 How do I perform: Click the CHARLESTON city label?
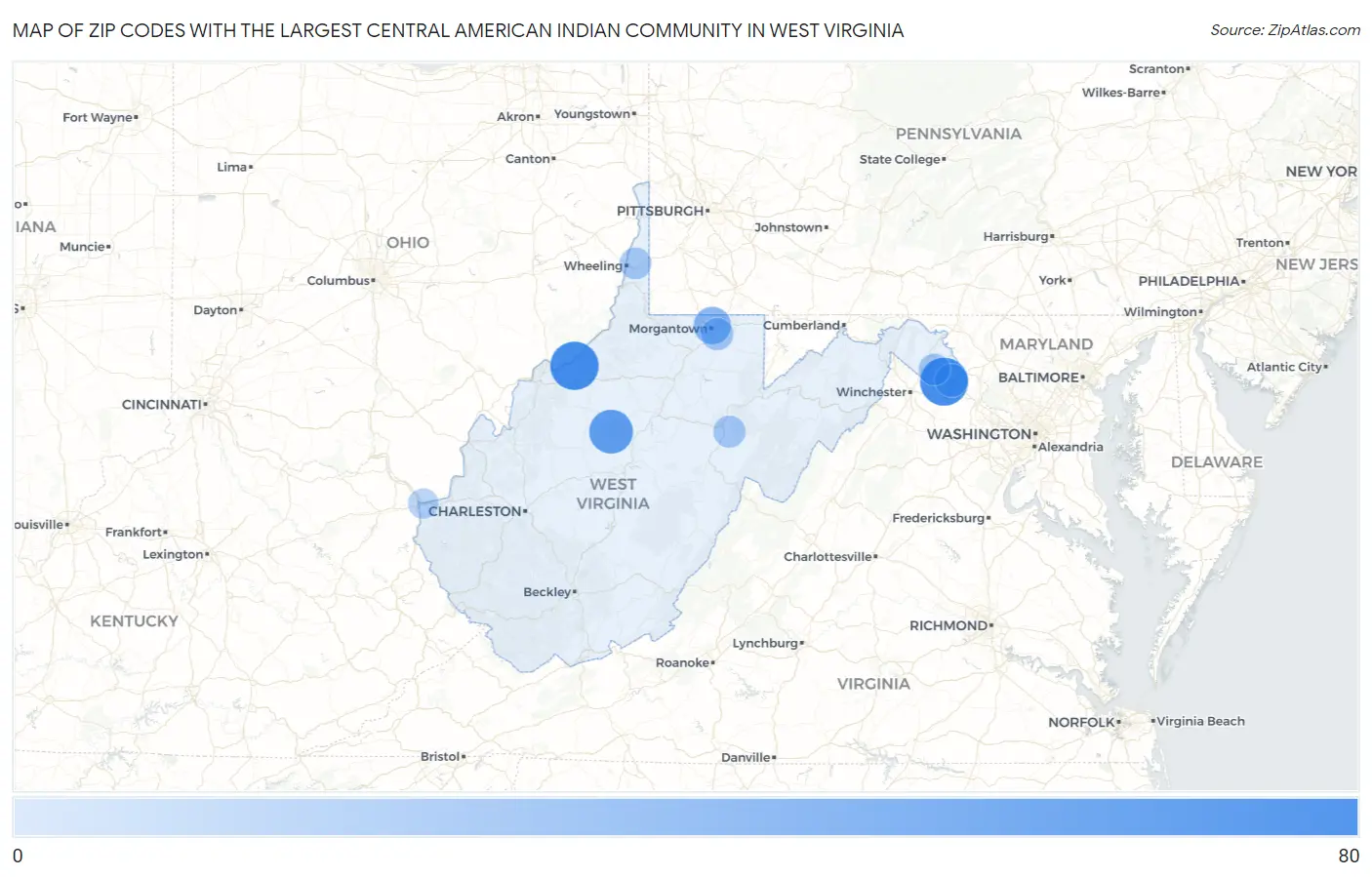coord(475,511)
